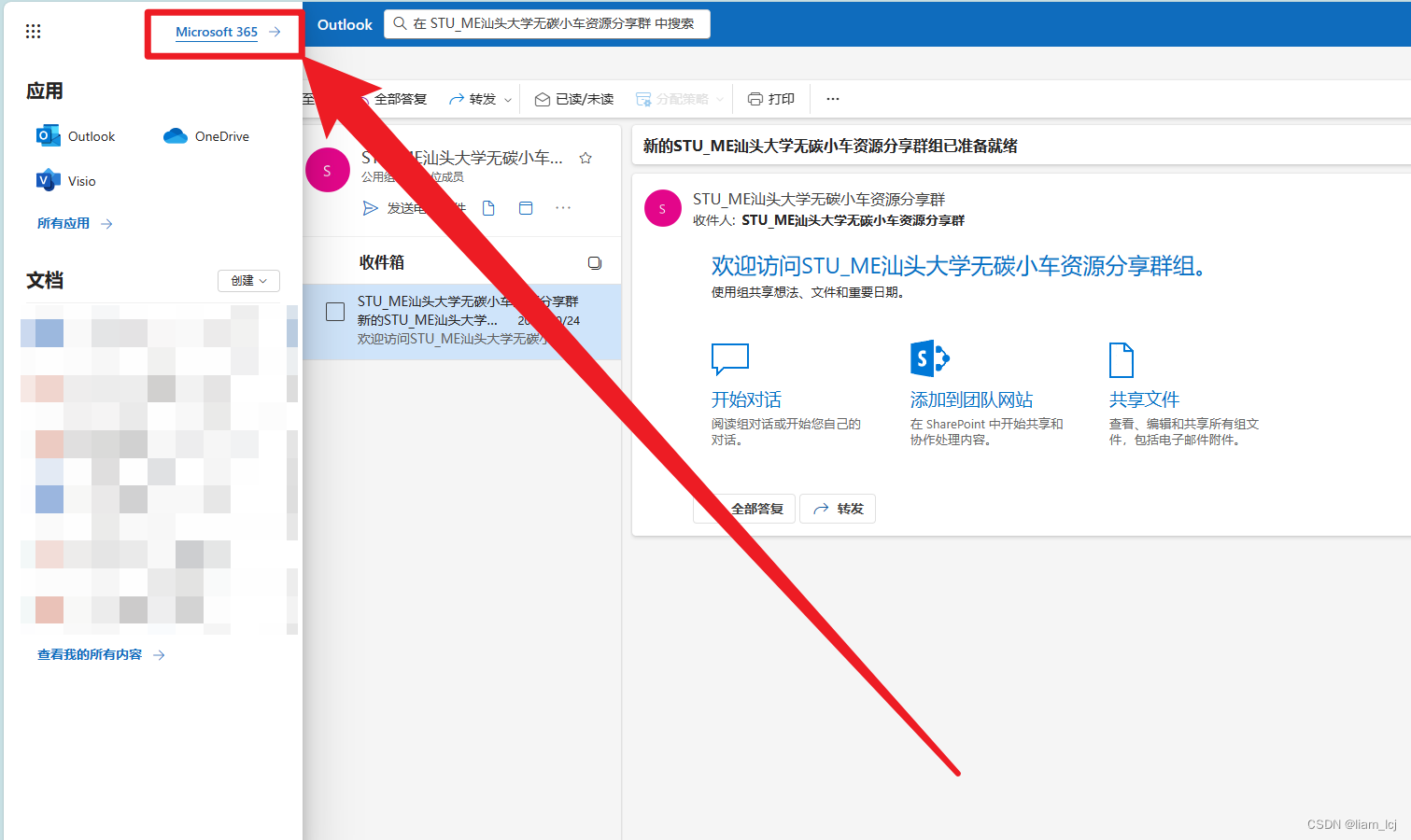Follow the 所有应用 link

coord(75,224)
